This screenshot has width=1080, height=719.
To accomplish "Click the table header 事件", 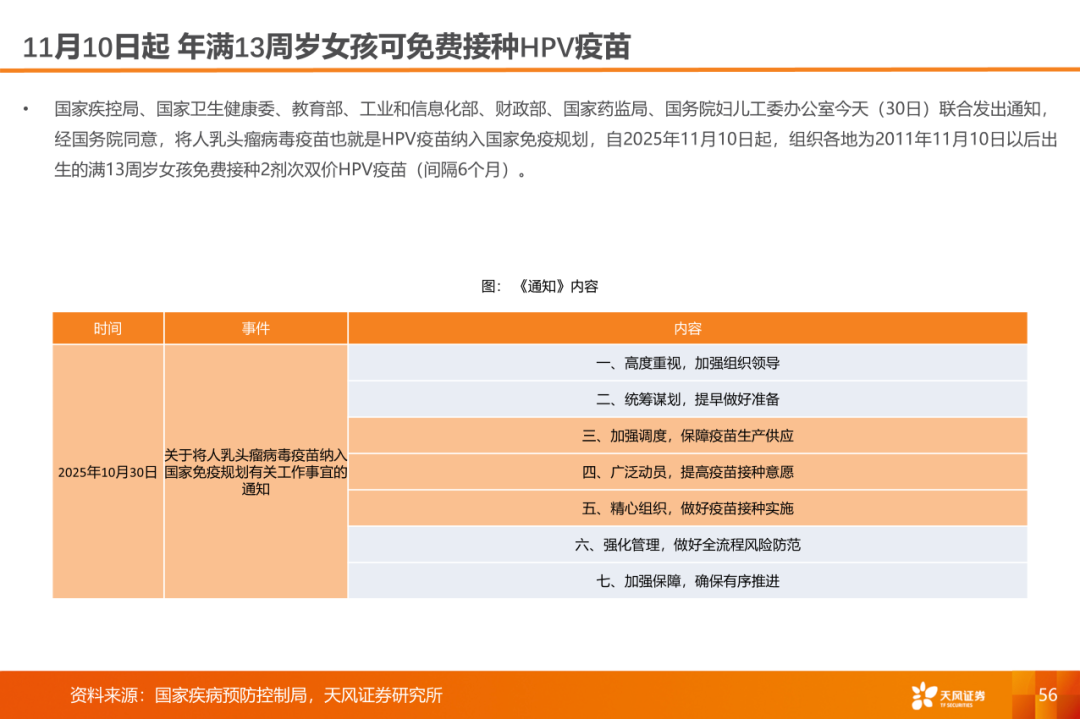I will (x=256, y=329).
